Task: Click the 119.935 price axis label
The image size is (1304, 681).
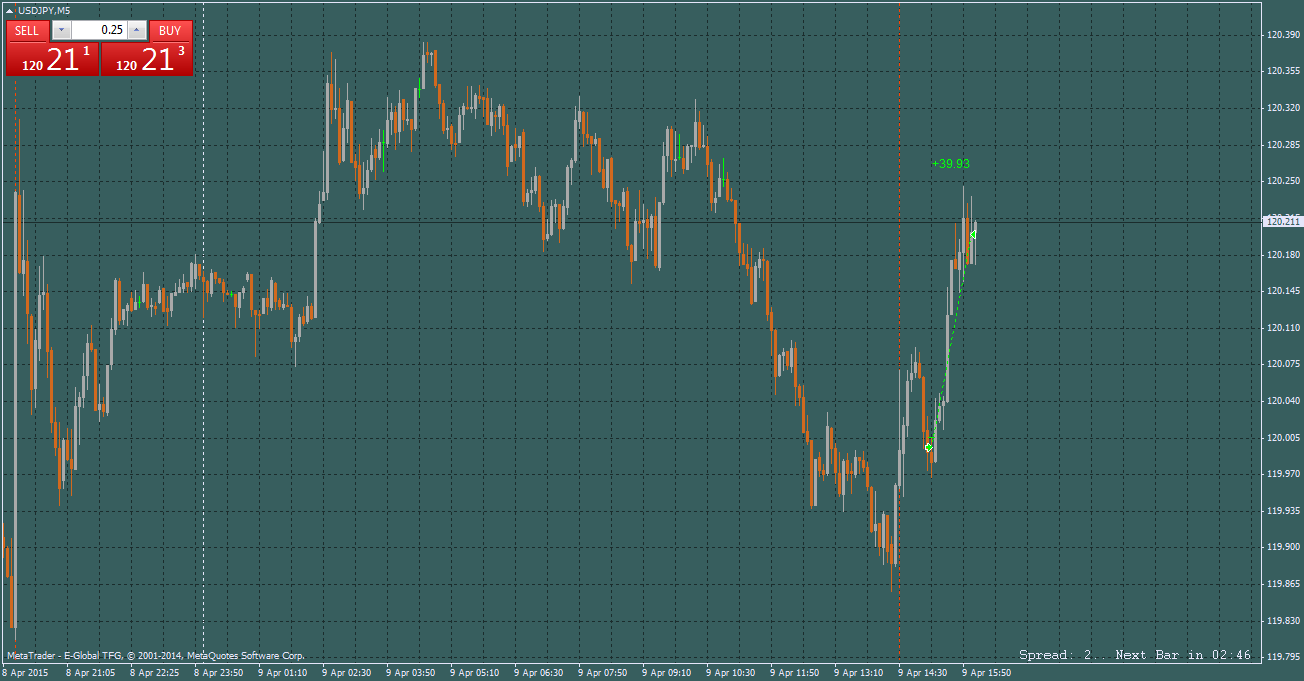Action: [x=1282, y=511]
